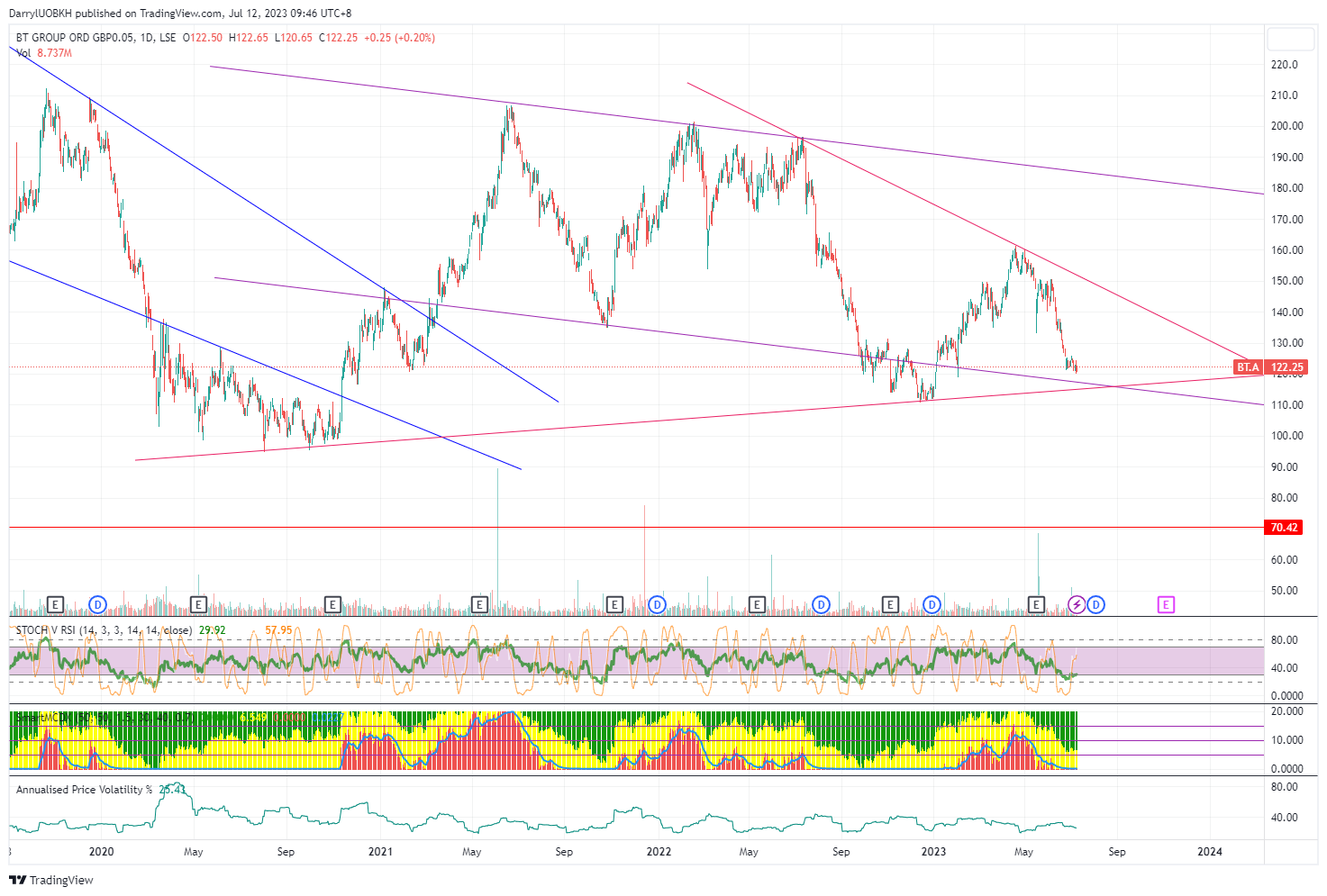1327x896 pixels.
Task: Click the red 122.25 current price label
Action: tap(1286, 367)
